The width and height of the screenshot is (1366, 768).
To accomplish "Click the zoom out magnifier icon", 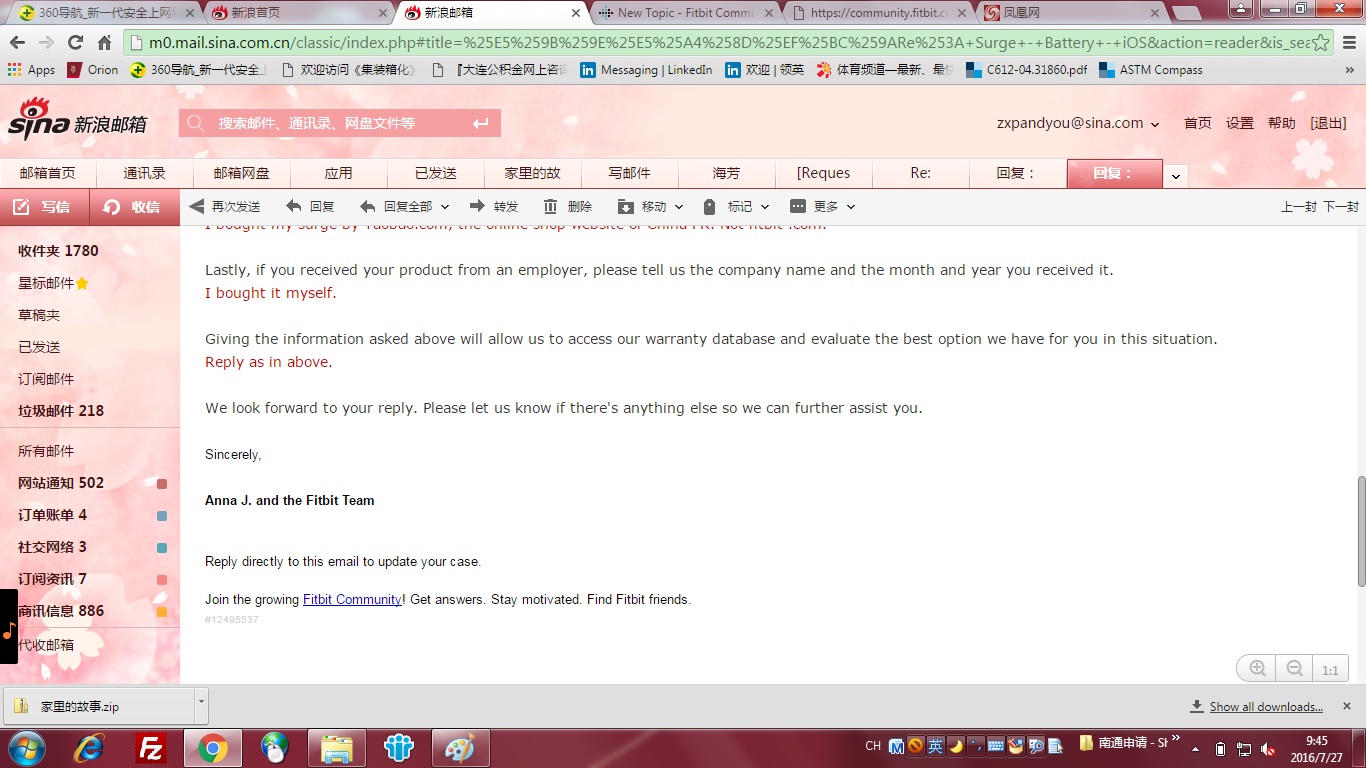I will coord(1294,669).
